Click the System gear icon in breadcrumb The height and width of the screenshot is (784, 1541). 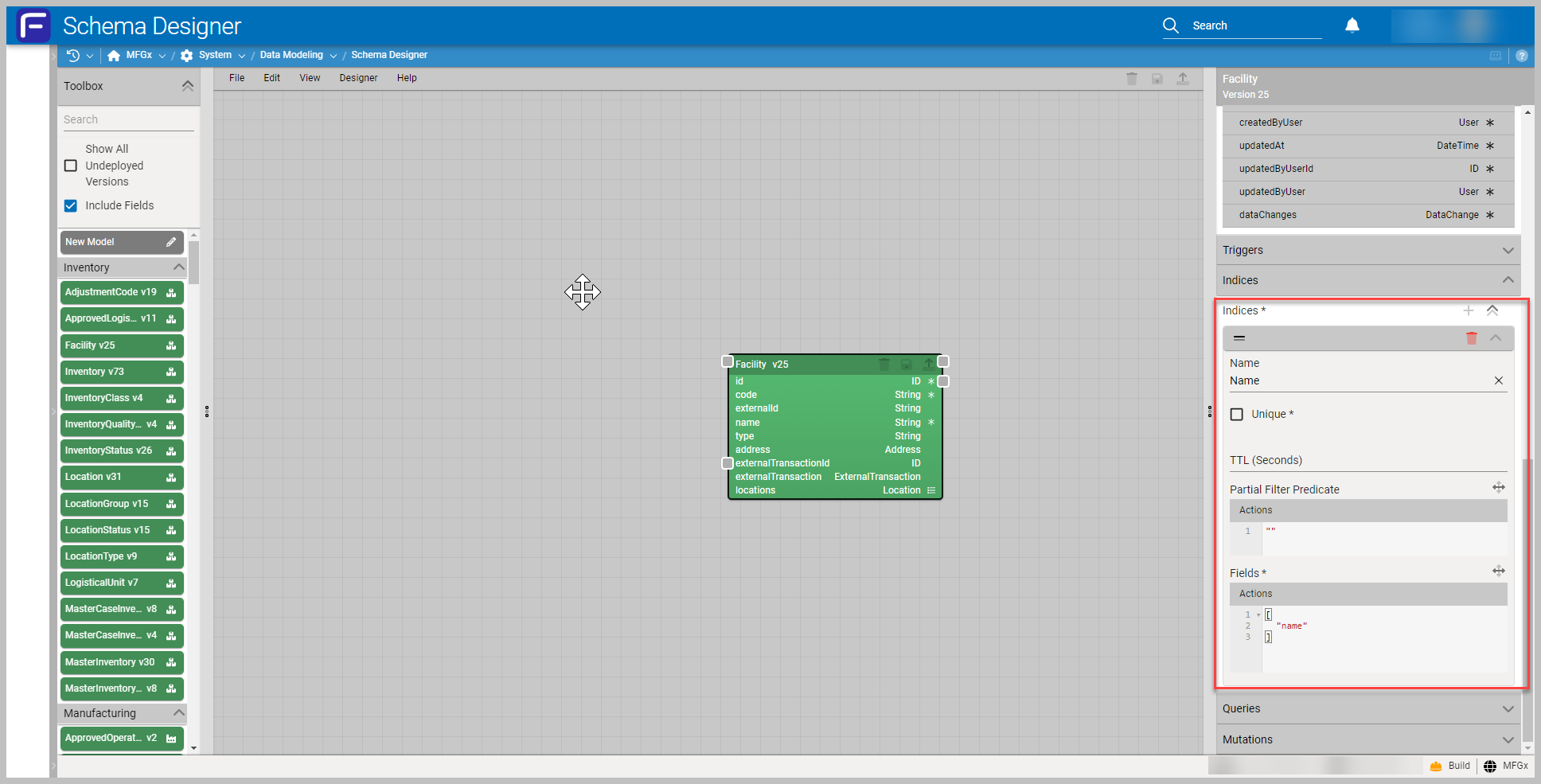186,55
